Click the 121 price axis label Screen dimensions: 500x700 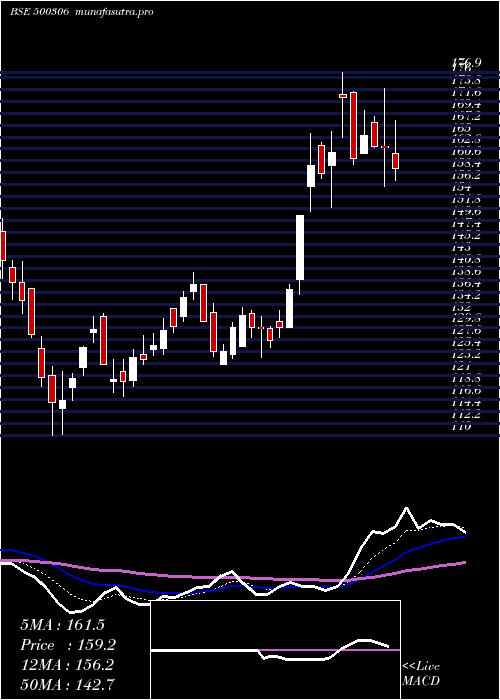[462, 367]
